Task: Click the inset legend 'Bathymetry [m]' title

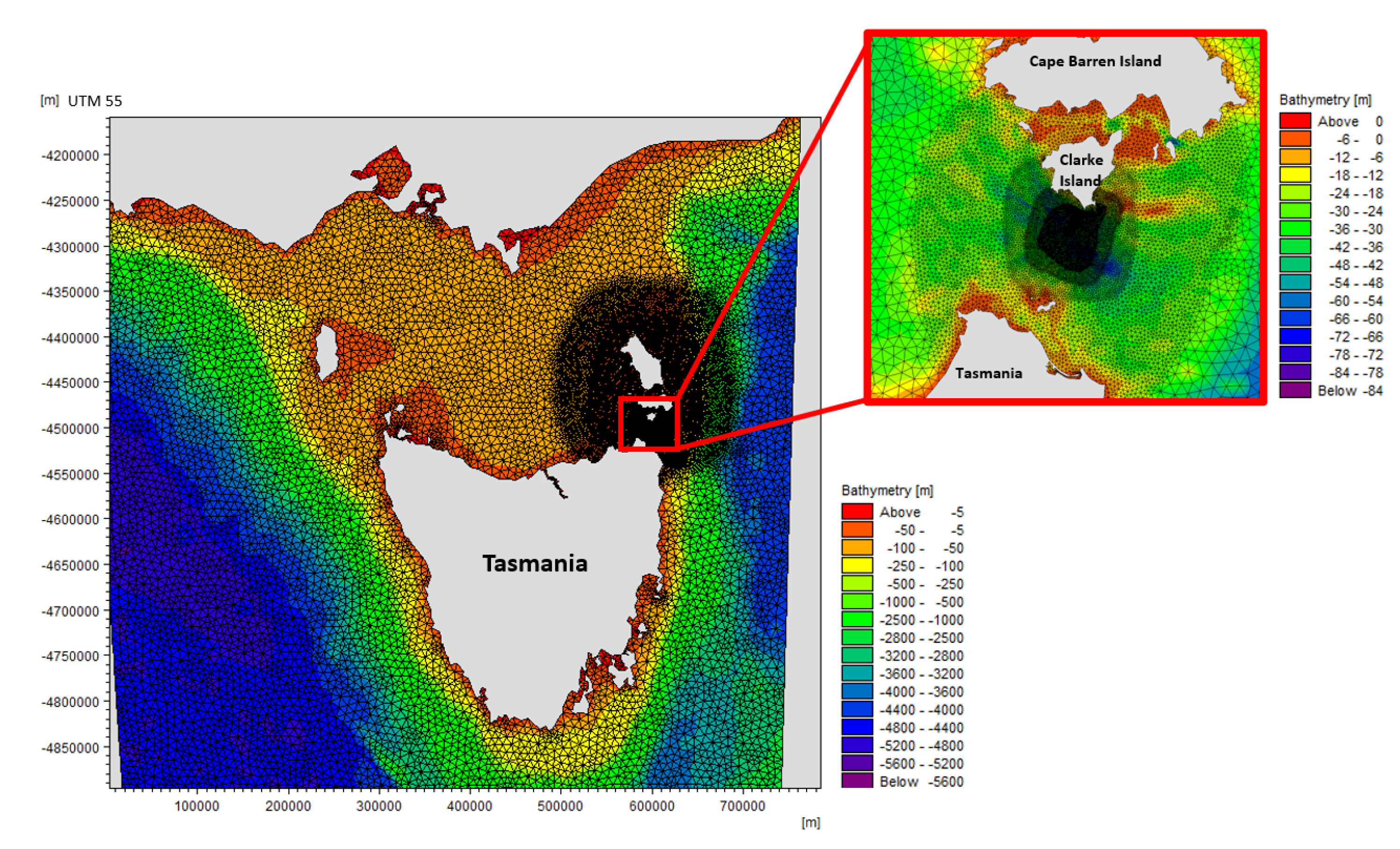Action: (1325, 100)
